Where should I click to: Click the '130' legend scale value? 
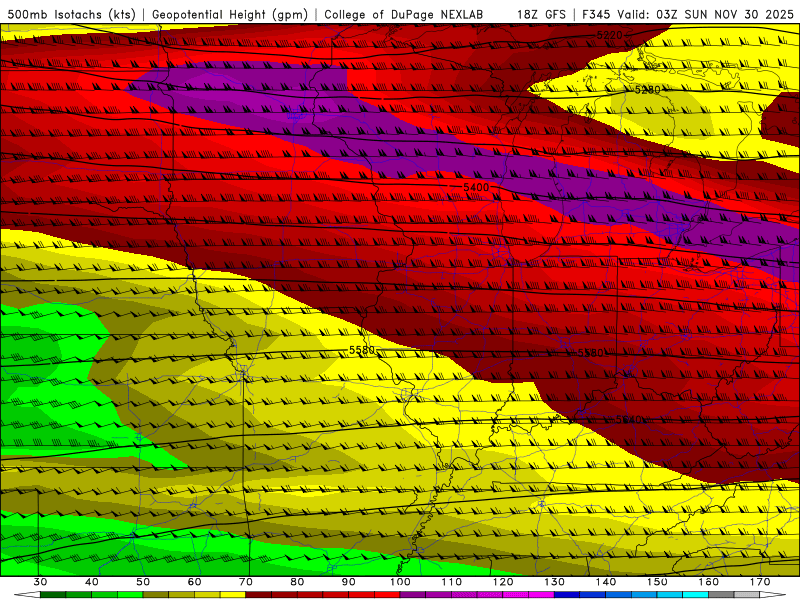(554, 582)
